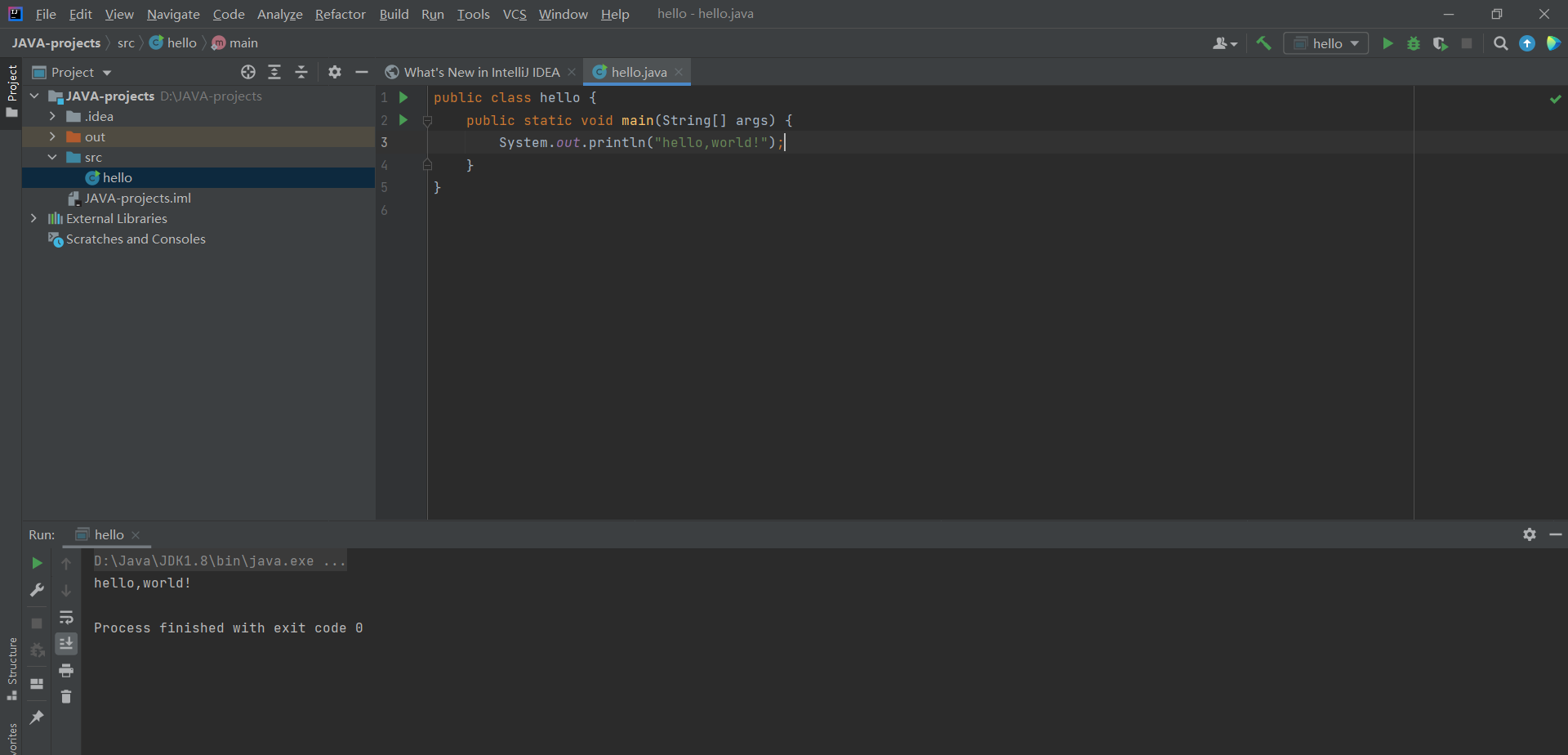Open the Build menu
This screenshot has width=1568, height=755.
(394, 14)
